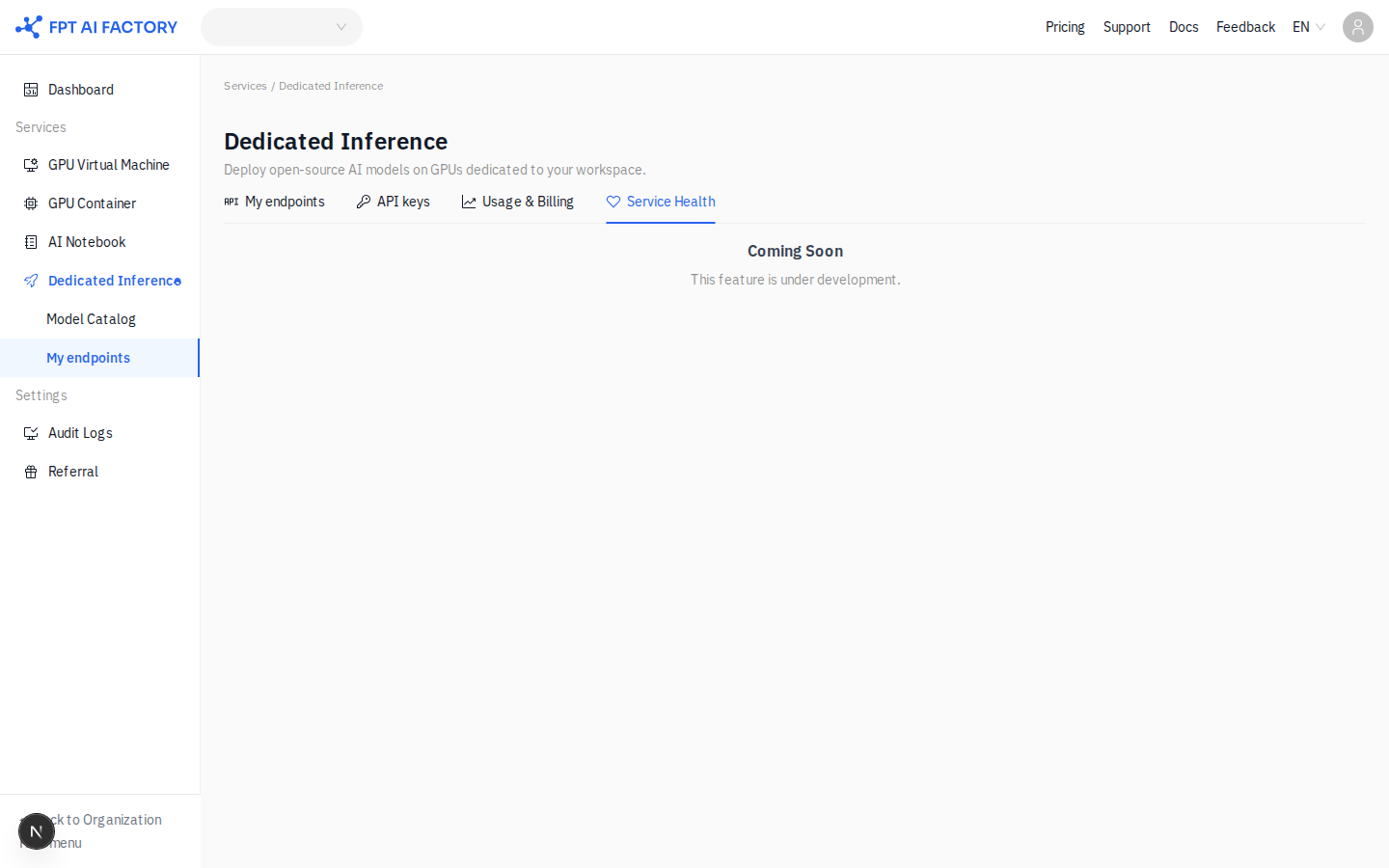This screenshot has height=868, width=1389.
Task: Click the Audit Logs icon
Action: pos(31,433)
